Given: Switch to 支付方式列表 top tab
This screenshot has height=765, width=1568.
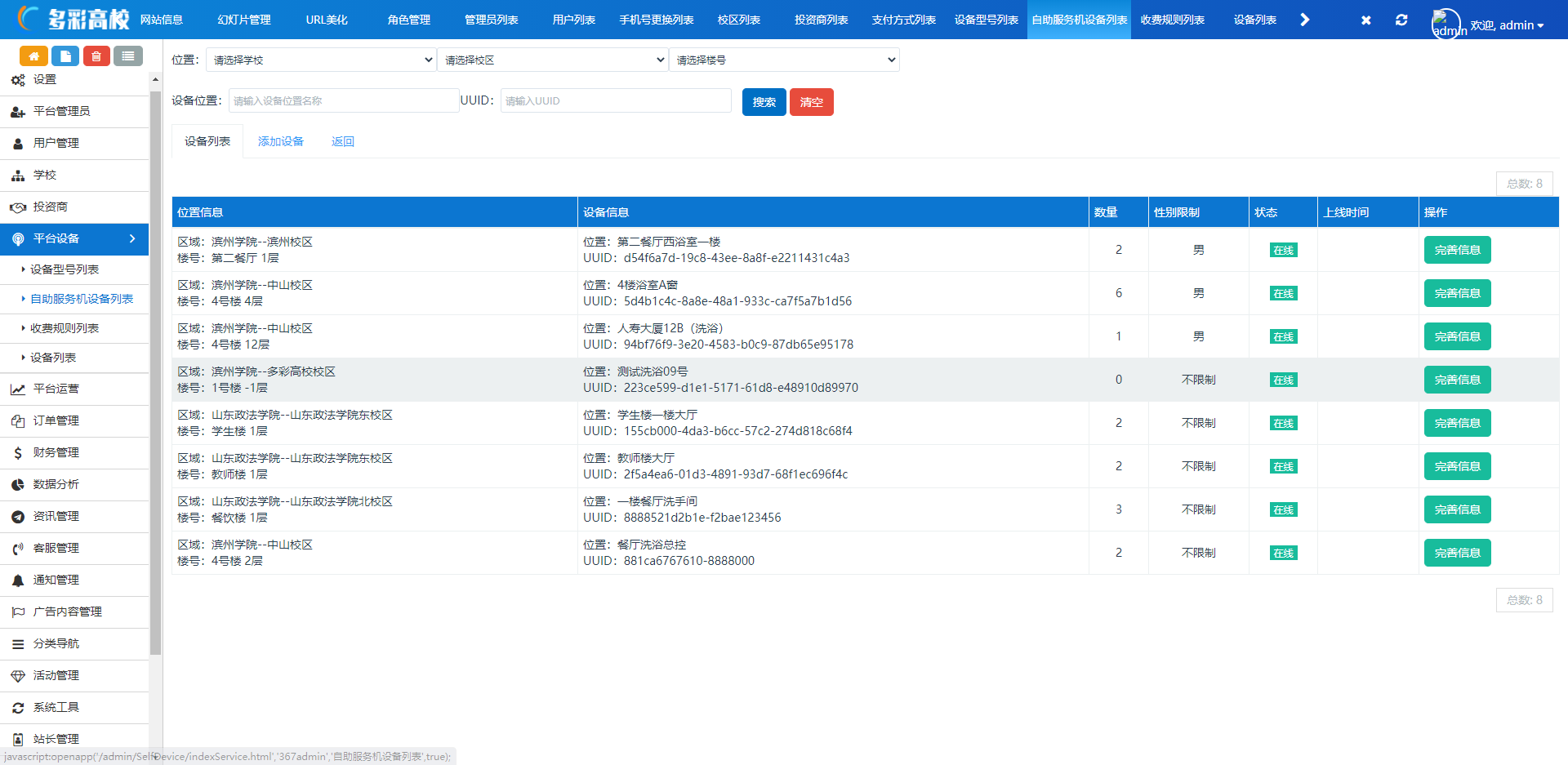Looking at the screenshot, I should pyautogui.click(x=903, y=20).
